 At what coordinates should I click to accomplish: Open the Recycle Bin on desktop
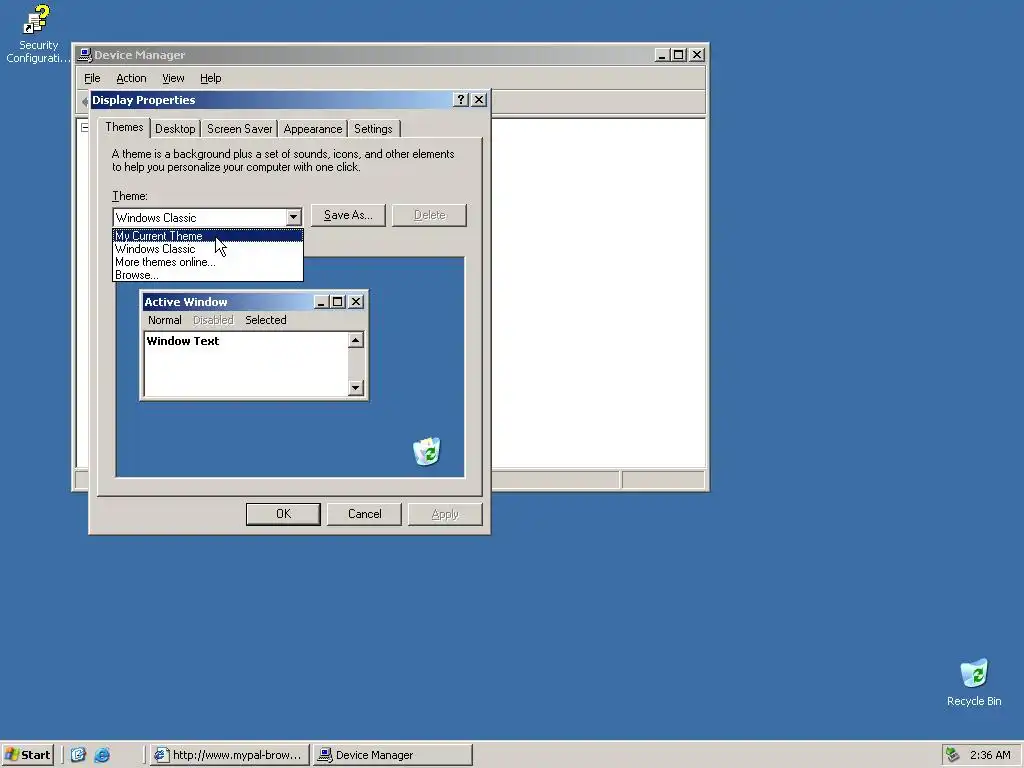(x=974, y=682)
